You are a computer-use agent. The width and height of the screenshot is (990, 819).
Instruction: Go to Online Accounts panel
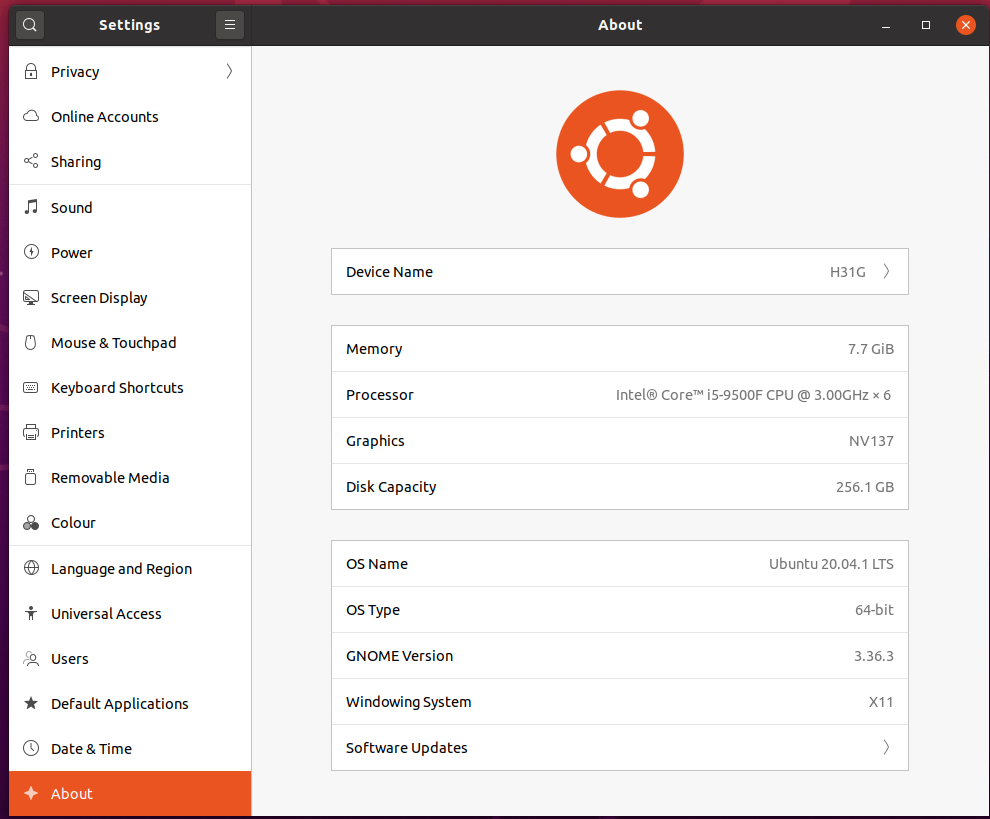point(130,117)
